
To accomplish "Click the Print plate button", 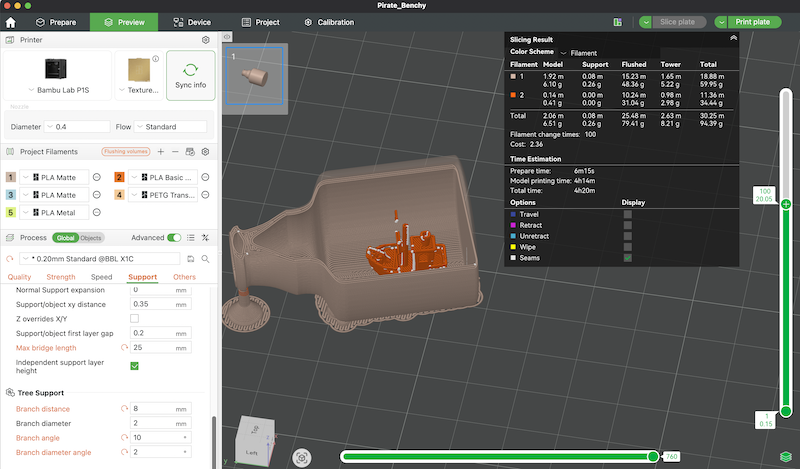I will click(x=755, y=22).
